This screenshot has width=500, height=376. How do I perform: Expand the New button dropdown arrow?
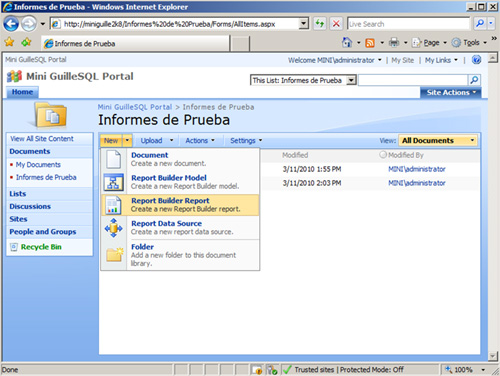127,141
